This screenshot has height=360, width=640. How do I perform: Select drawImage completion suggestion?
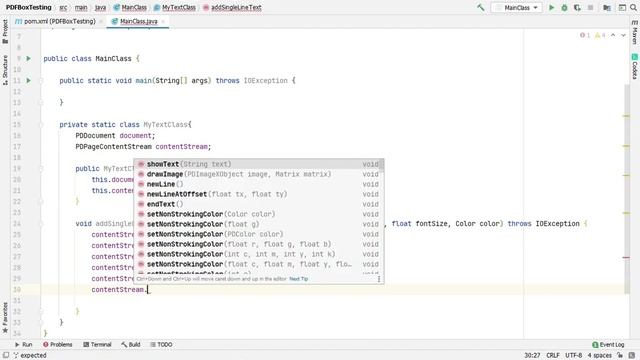pos(256,174)
